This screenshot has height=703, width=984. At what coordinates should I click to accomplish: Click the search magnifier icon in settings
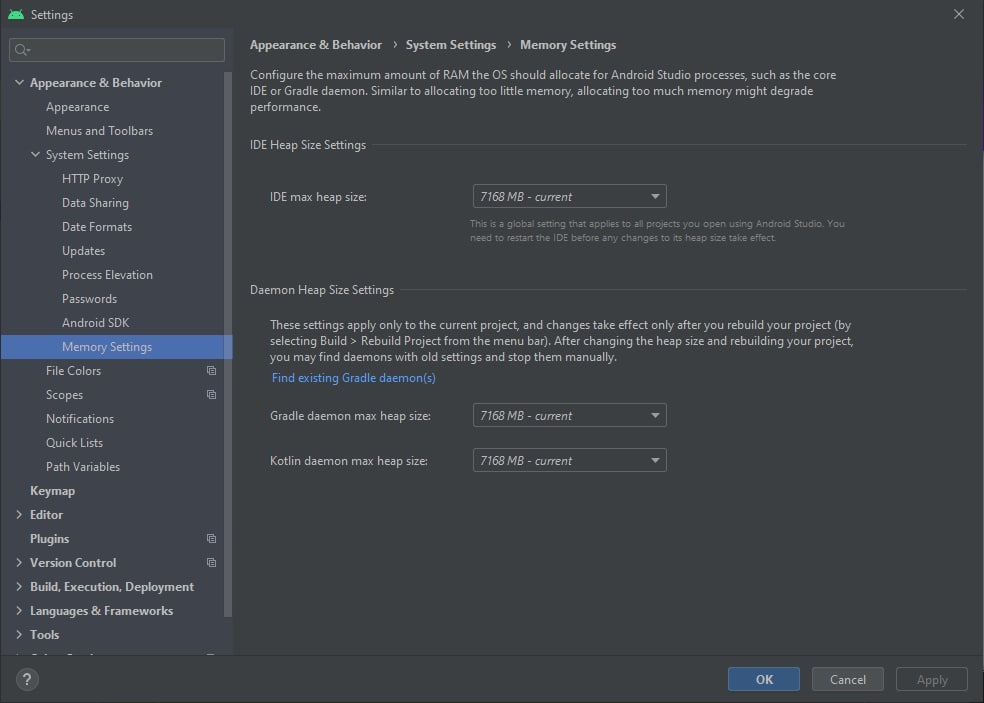coord(22,50)
